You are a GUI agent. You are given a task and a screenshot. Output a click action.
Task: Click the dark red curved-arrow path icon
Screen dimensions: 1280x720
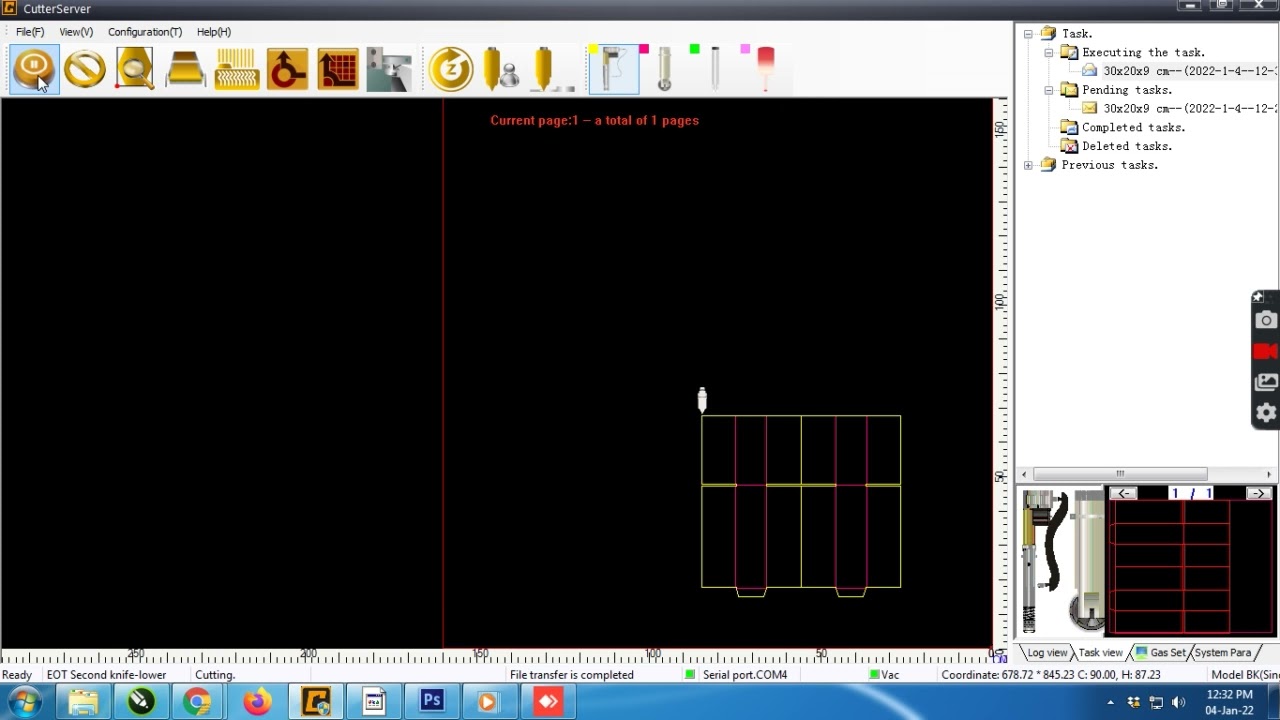point(287,69)
